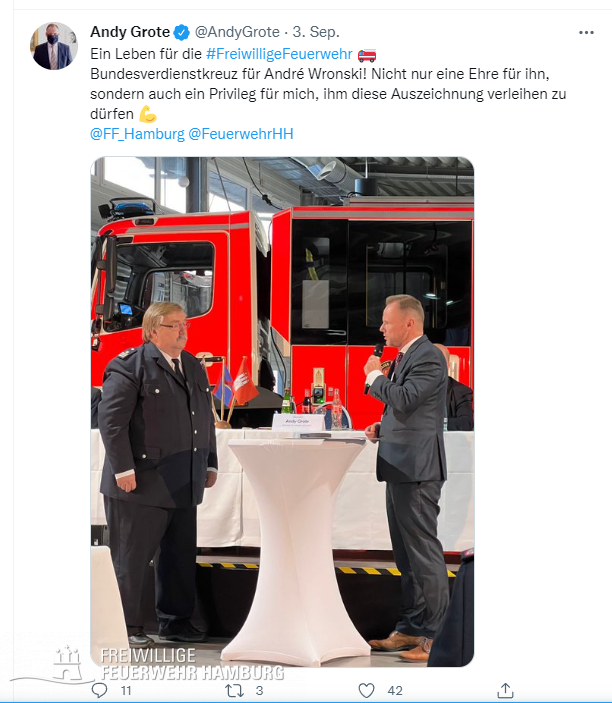Click the flexed biceps emoji
This screenshot has width=612, height=703.
point(148,114)
